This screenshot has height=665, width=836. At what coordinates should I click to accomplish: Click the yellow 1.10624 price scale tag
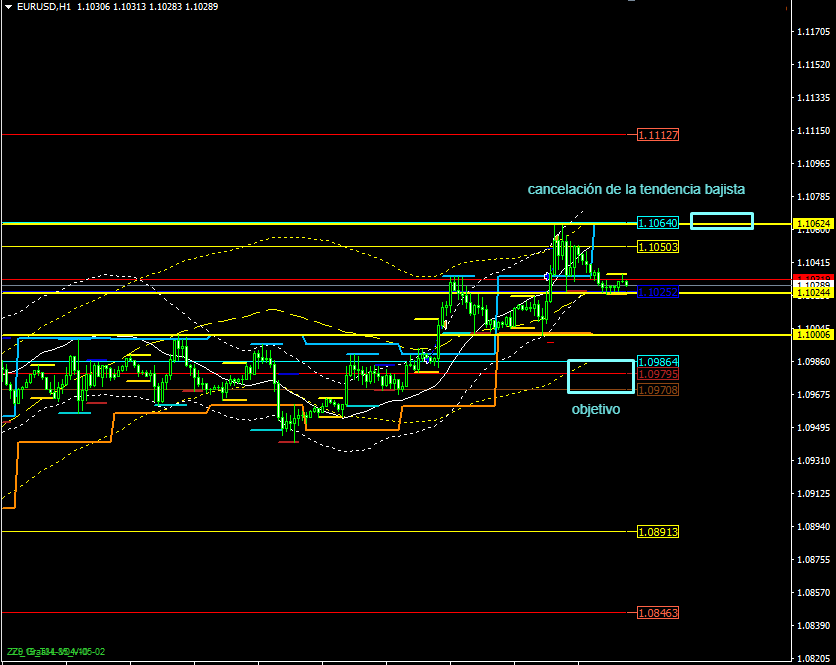pos(812,224)
